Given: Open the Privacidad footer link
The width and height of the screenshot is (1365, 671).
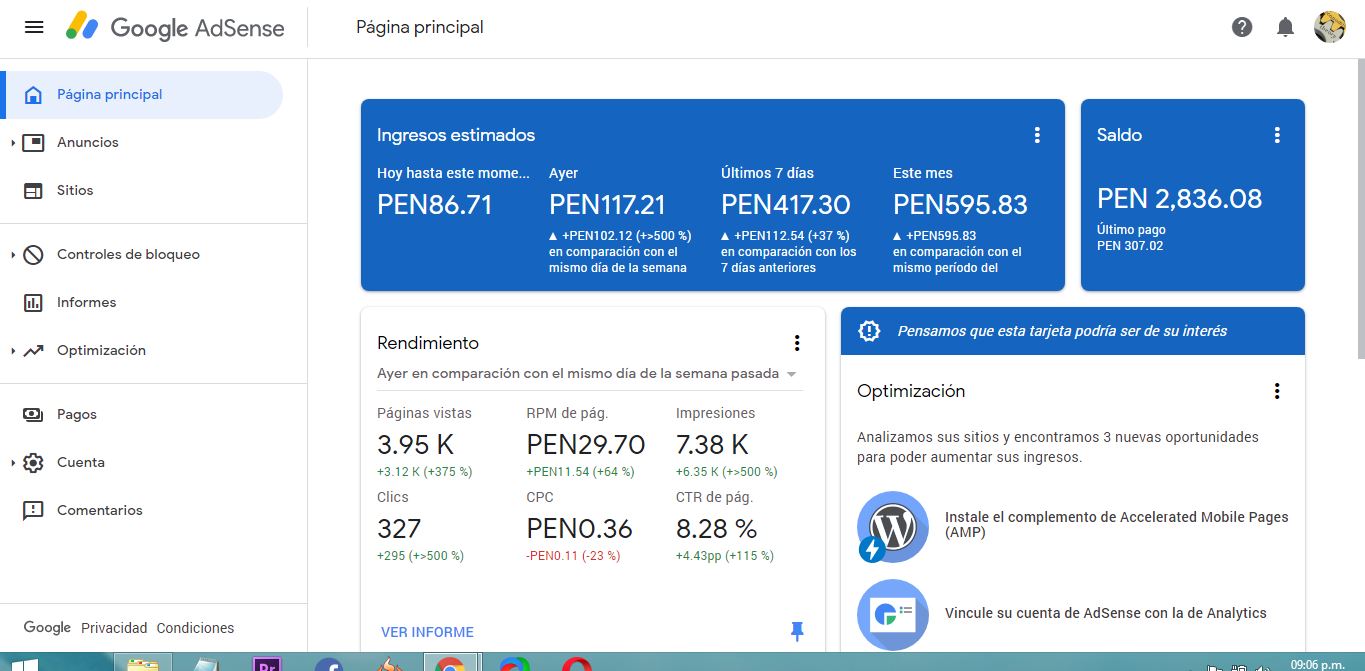Looking at the screenshot, I should click(114, 628).
